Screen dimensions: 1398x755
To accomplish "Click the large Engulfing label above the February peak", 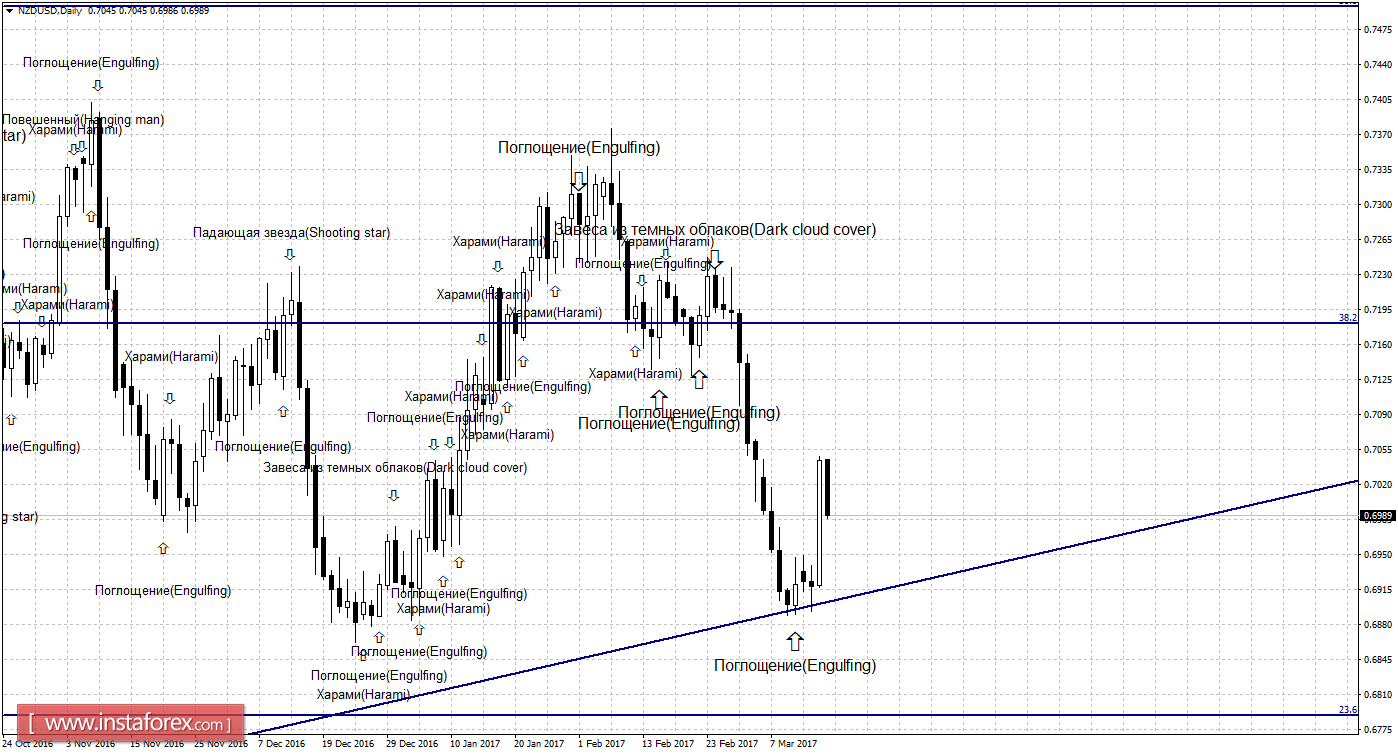I will (579, 147).
